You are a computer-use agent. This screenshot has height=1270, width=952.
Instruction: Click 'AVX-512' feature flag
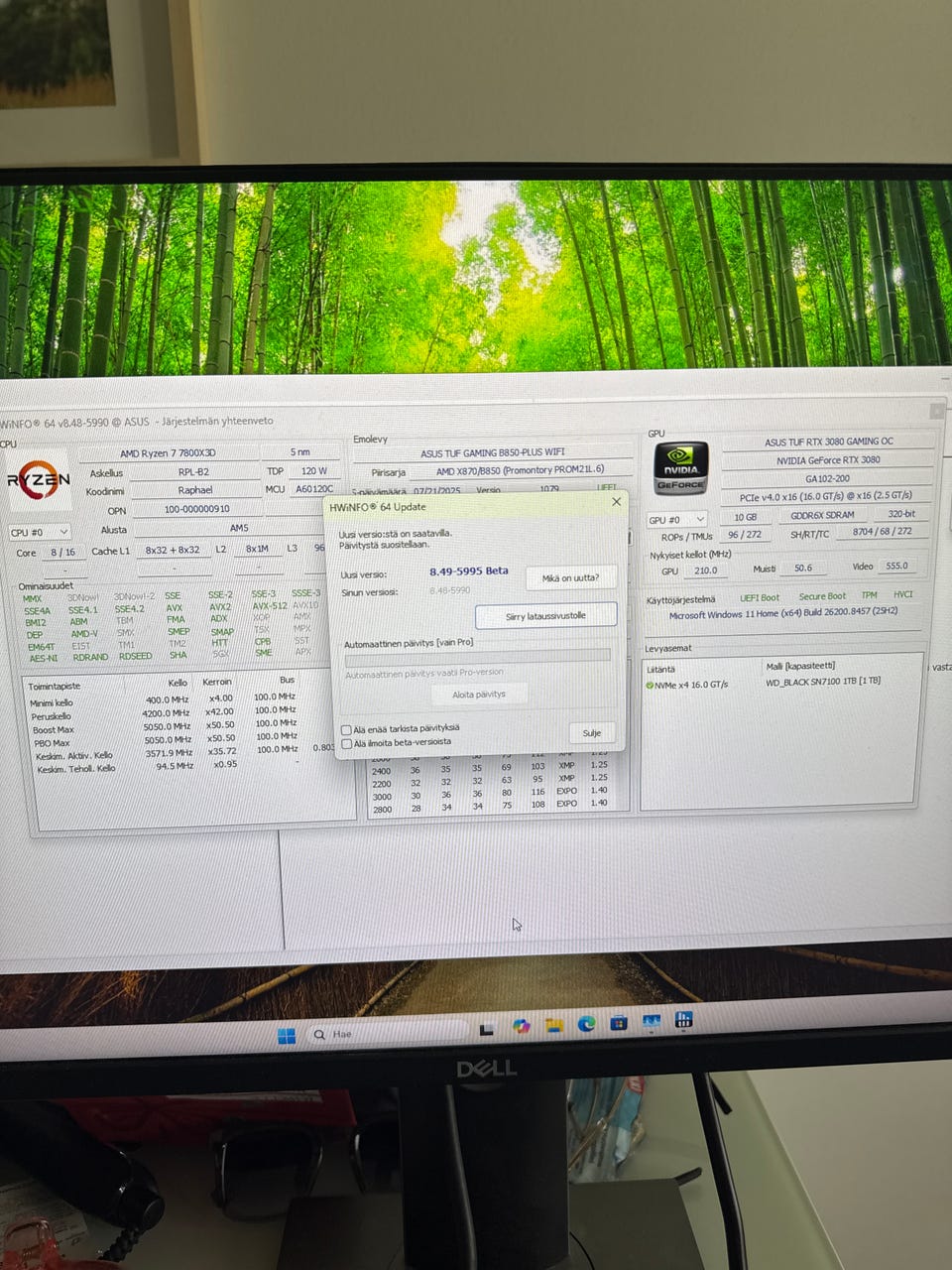(x=269, y=606)
